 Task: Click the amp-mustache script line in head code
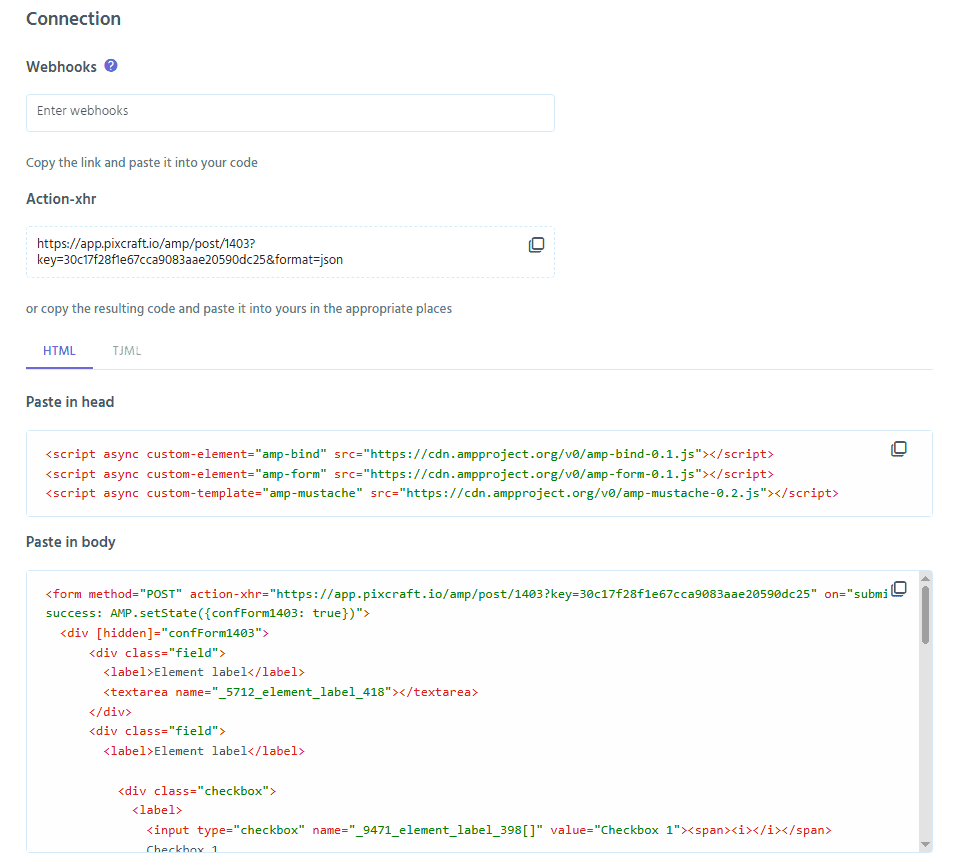coord(441,493)
